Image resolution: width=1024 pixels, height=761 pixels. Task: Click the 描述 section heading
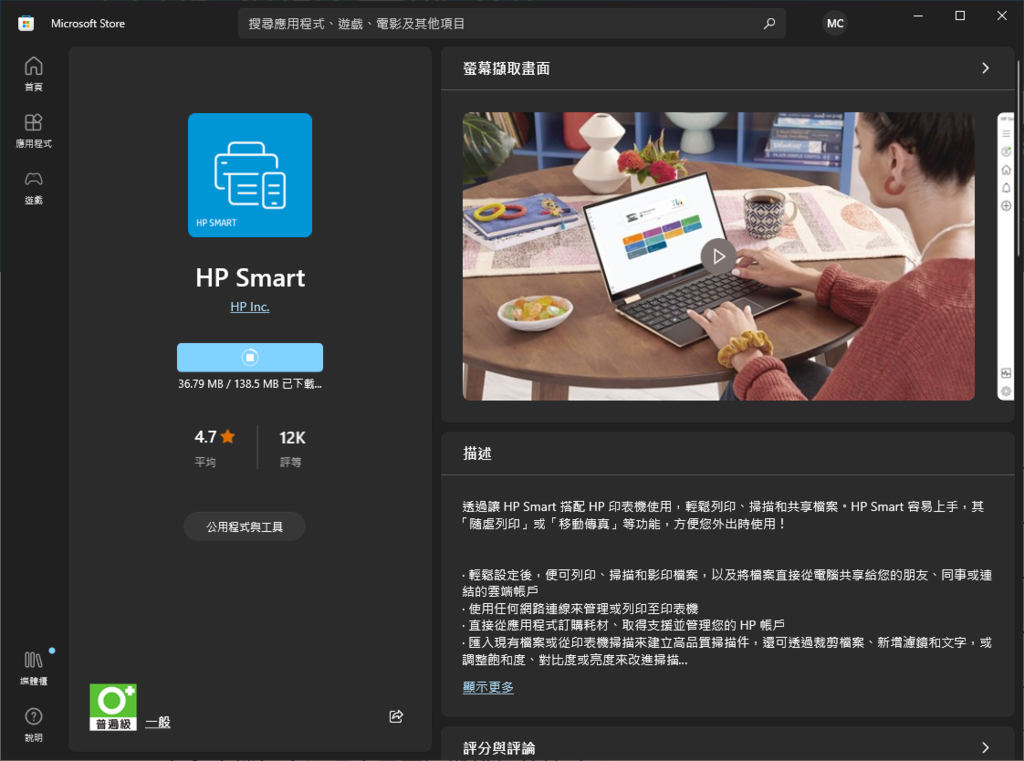[x=477, y=453]
